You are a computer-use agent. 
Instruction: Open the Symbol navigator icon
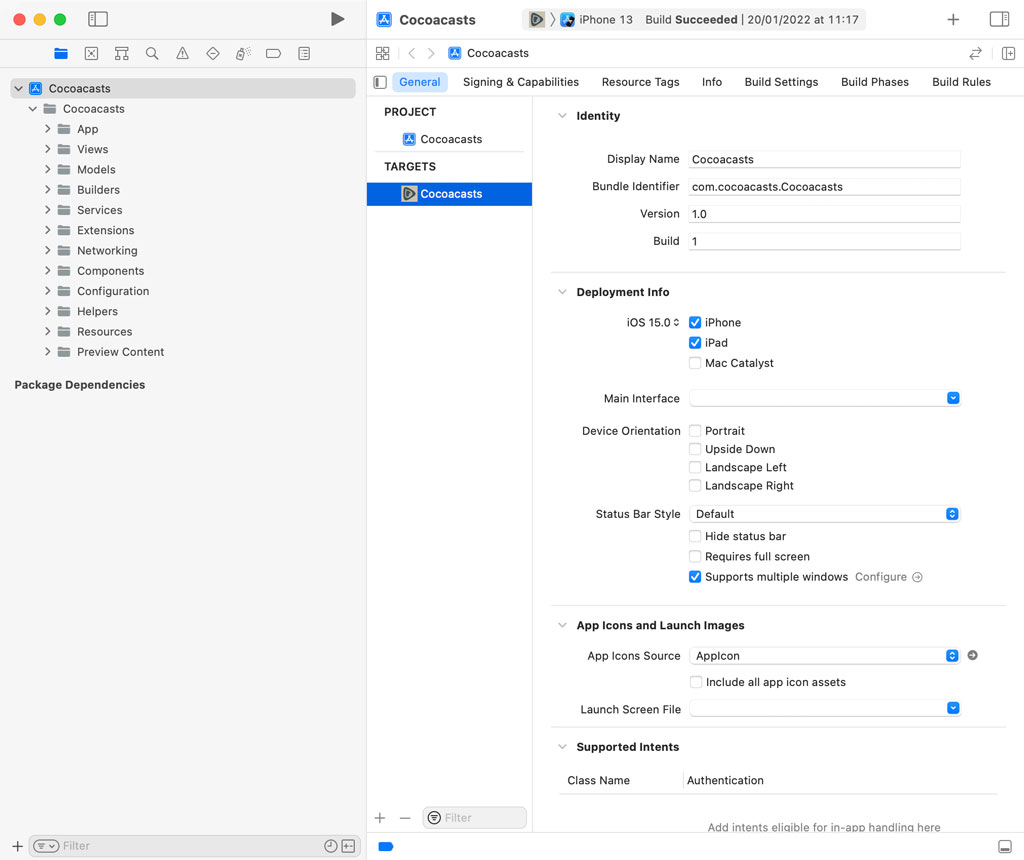121,54
